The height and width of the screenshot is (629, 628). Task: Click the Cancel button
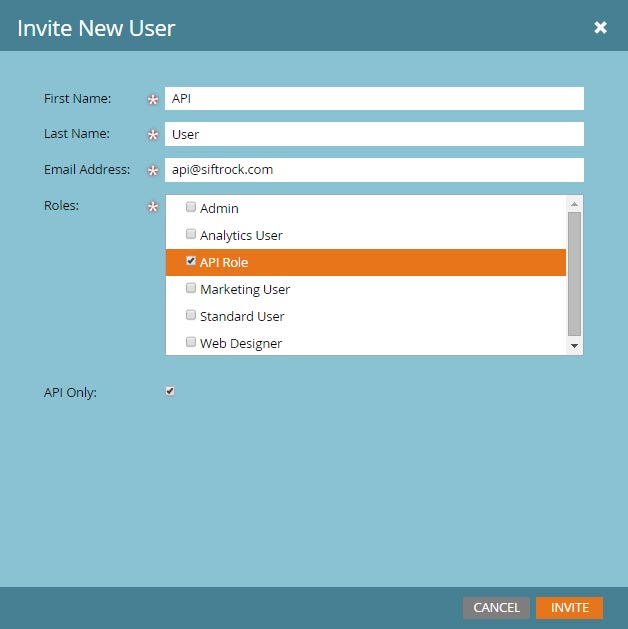496,608
